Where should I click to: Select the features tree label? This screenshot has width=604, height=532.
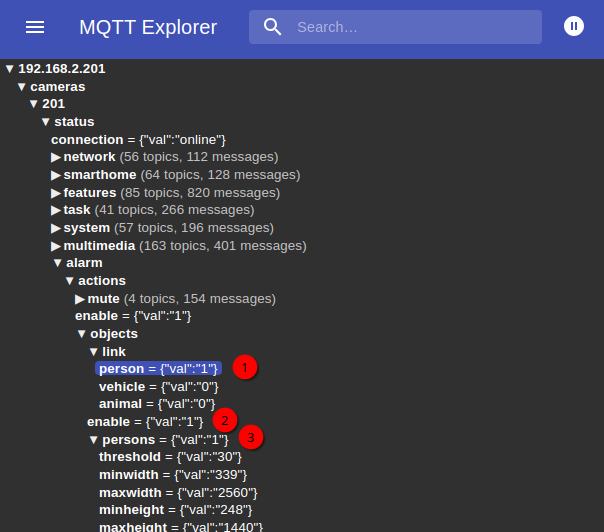(x=90, y=193)
